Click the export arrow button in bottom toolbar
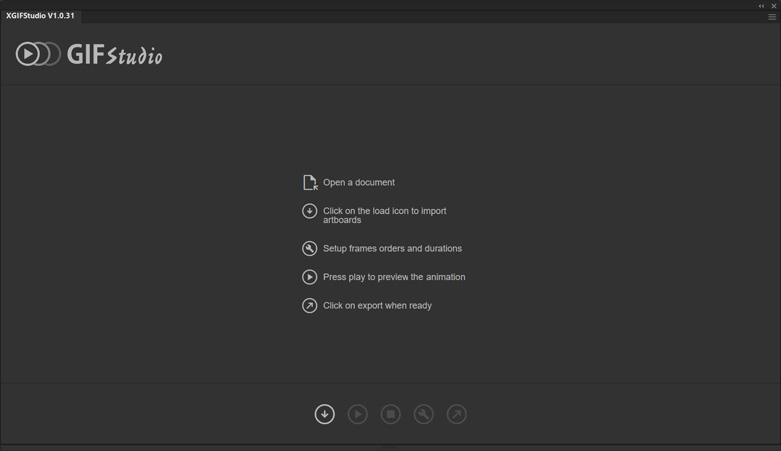781x451 pixels. click(x=457, y=414)
